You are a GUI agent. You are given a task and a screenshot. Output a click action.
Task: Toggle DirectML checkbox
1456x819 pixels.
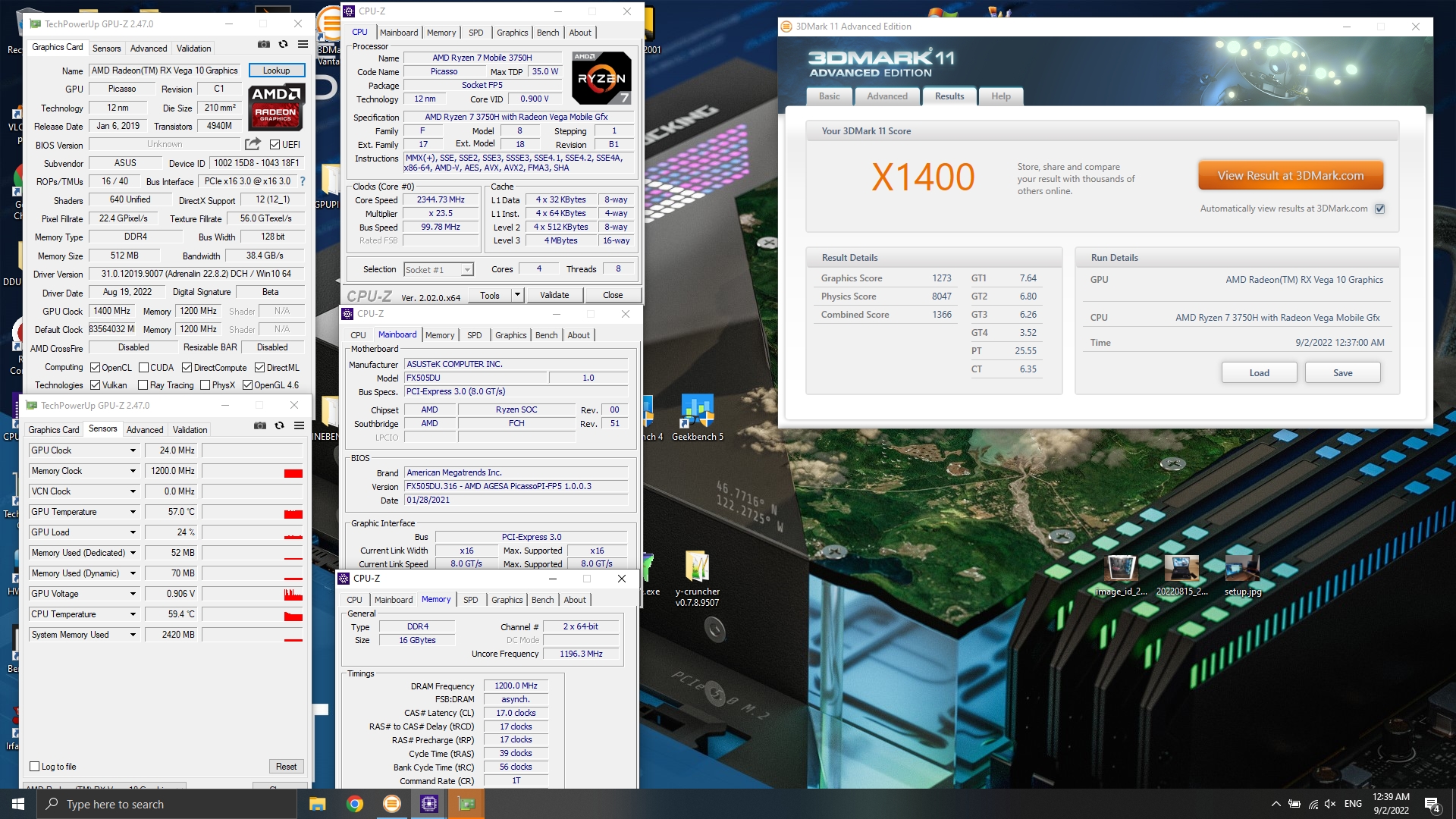click(x=259, y=368)
